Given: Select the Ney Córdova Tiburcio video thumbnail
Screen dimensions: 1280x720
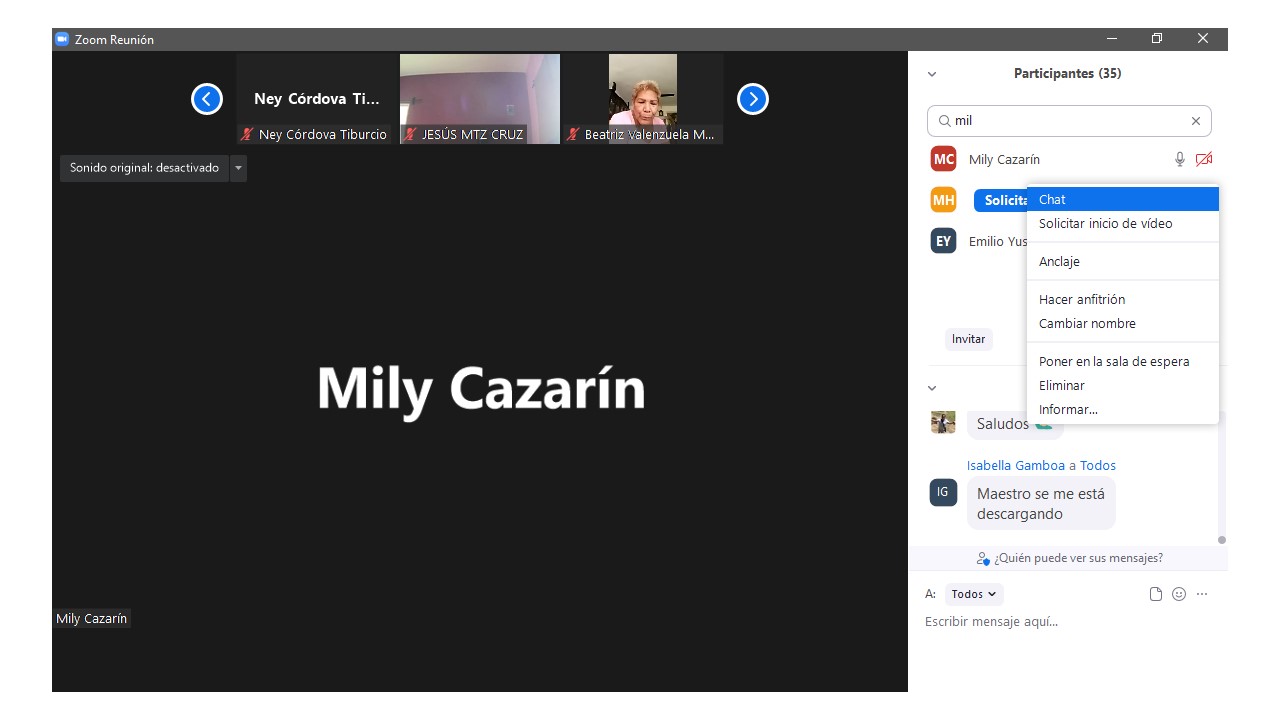Looking at the screenshot, I should (x=316, y=99).
